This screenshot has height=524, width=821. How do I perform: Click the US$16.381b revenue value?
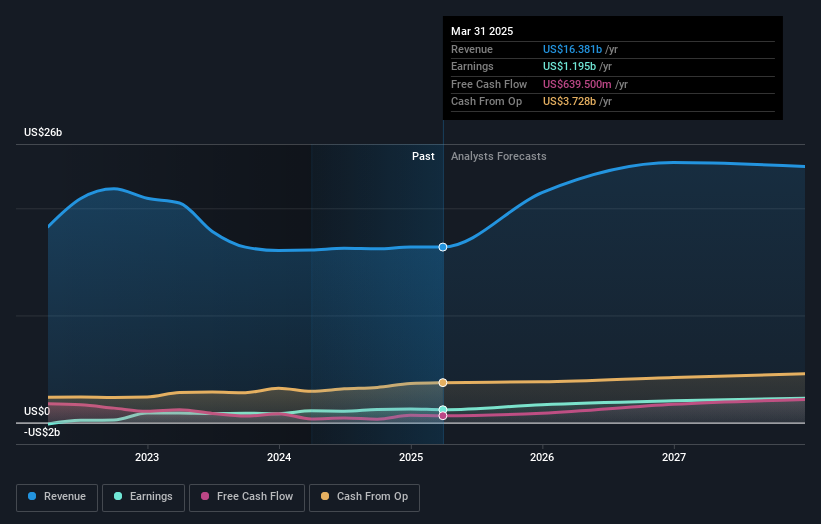pyautogui.click(x=572, y=49)
